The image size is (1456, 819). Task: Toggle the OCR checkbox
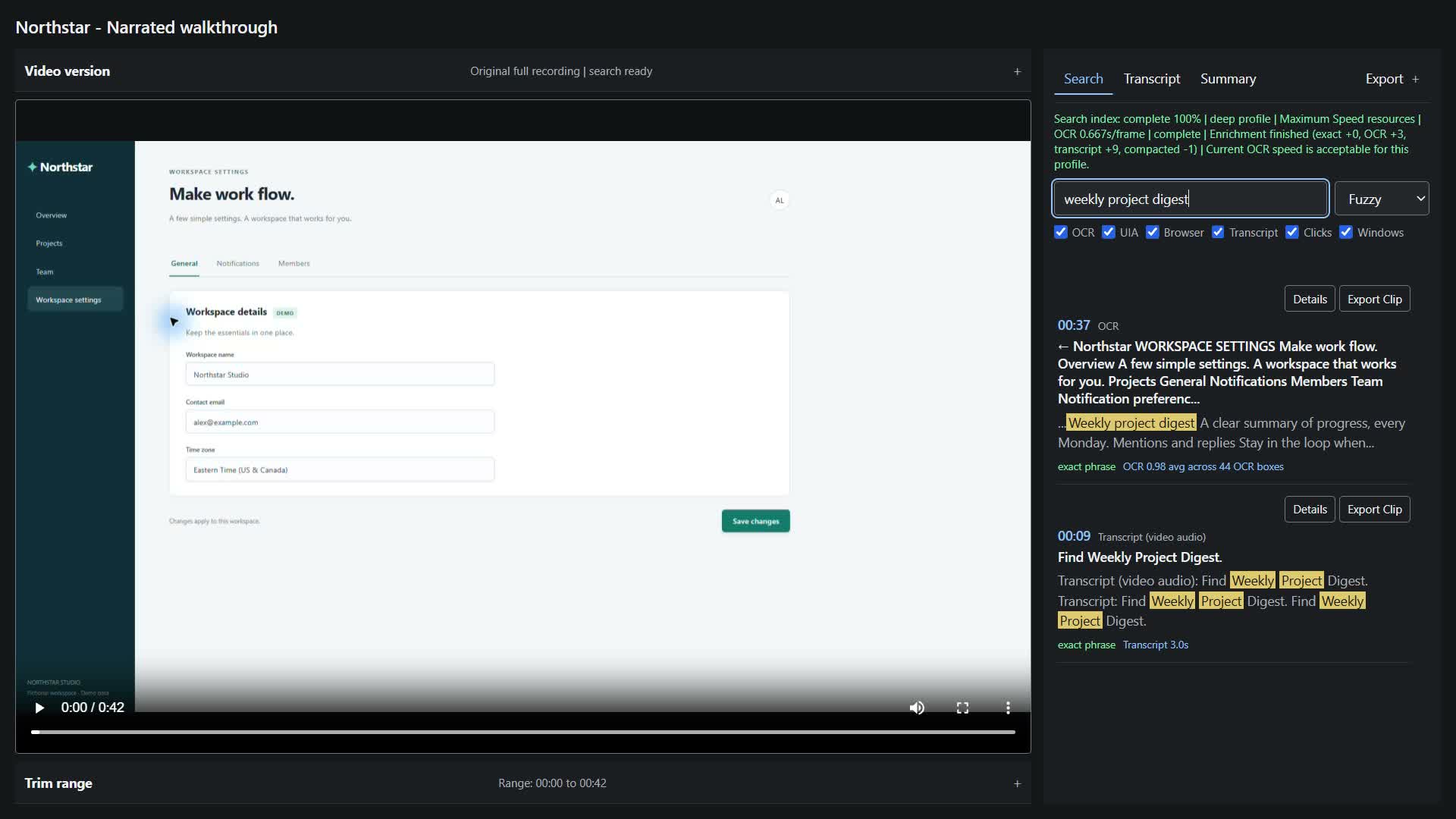[1061, 232]
